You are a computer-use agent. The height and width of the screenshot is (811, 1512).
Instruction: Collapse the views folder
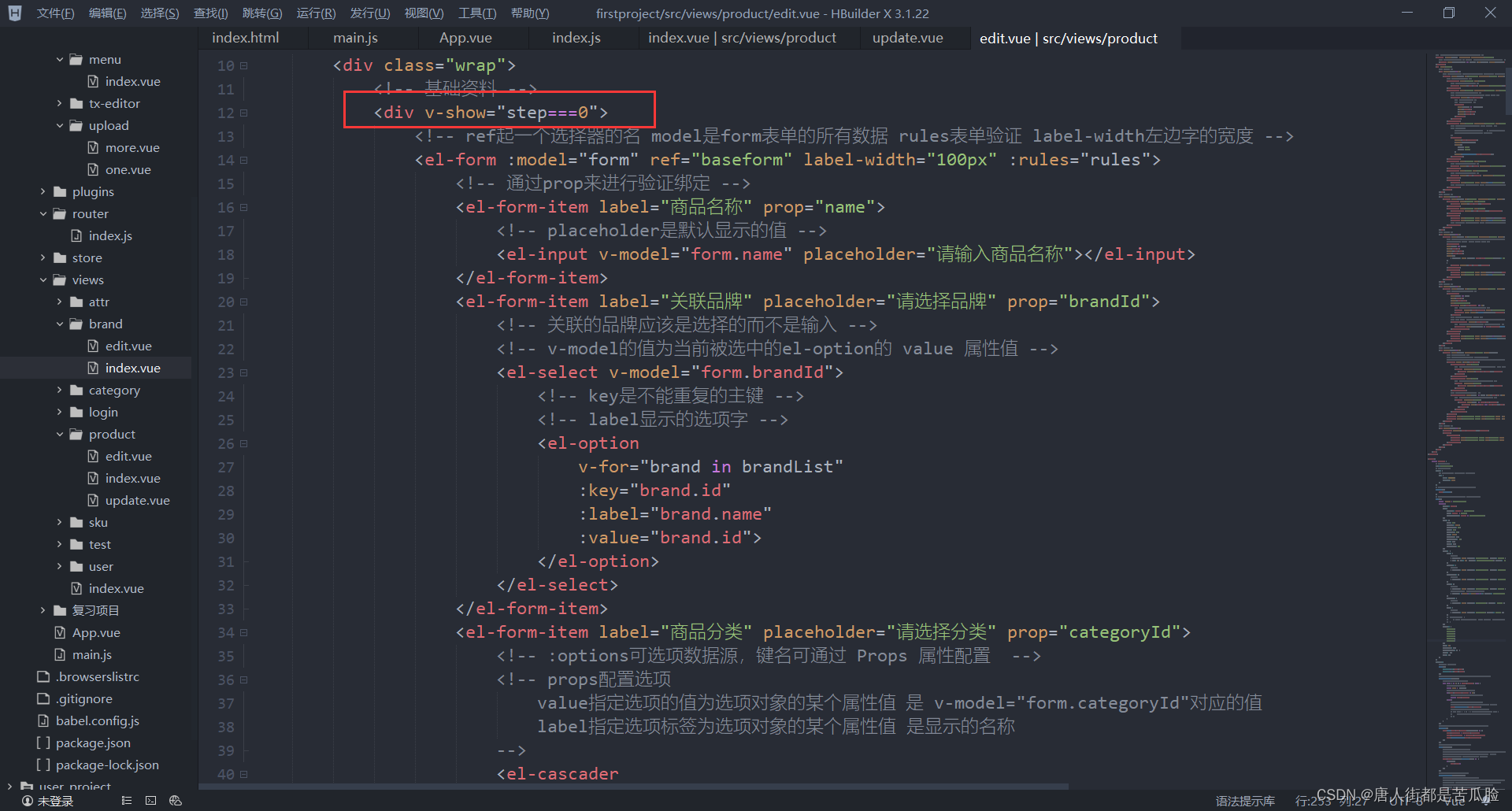tap(43, 280)
